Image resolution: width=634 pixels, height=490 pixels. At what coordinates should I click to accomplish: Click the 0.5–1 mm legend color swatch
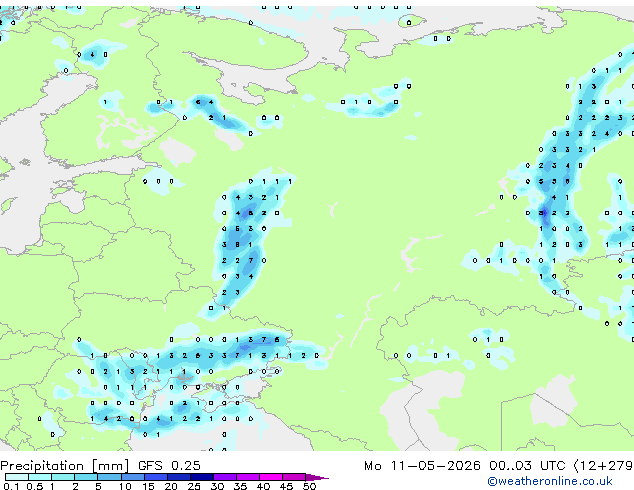[x=40, y=477]
